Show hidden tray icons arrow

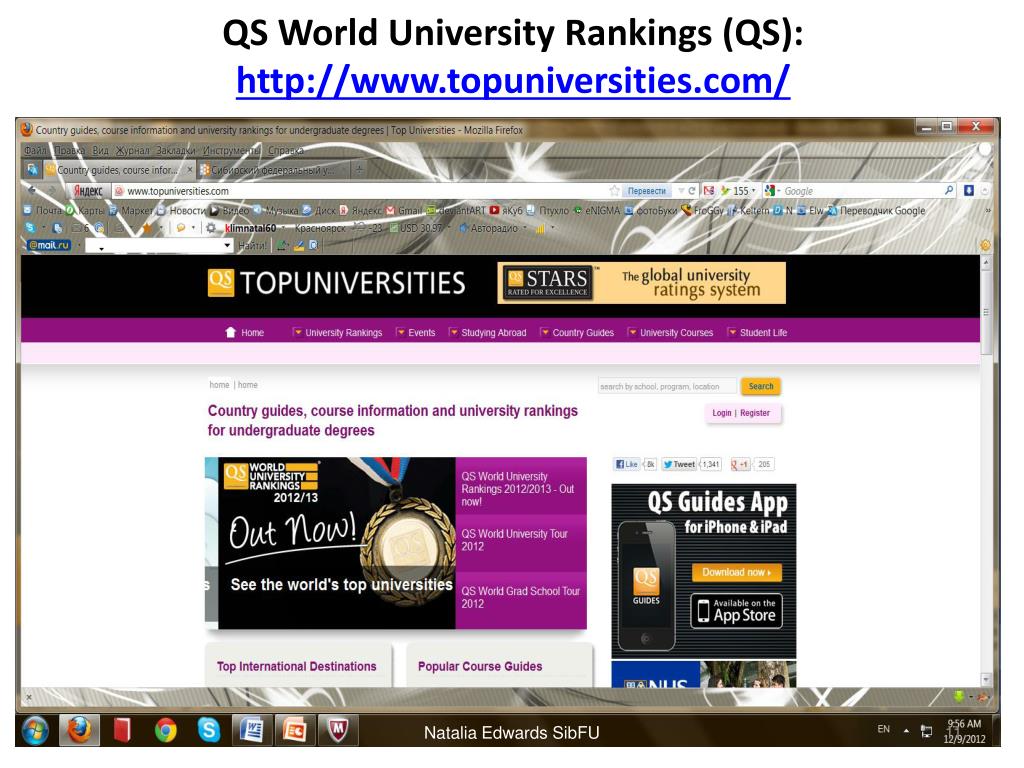coord(906,730)
